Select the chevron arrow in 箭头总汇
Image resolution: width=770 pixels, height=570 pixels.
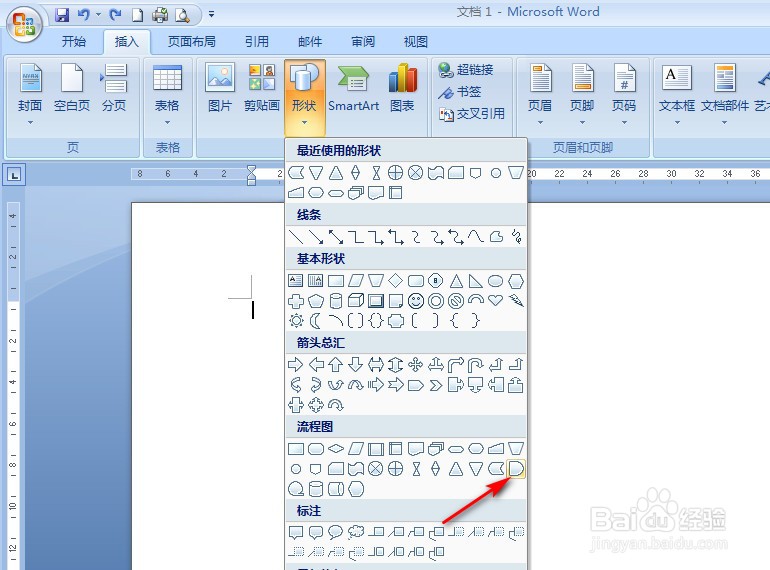click(436, 385)
